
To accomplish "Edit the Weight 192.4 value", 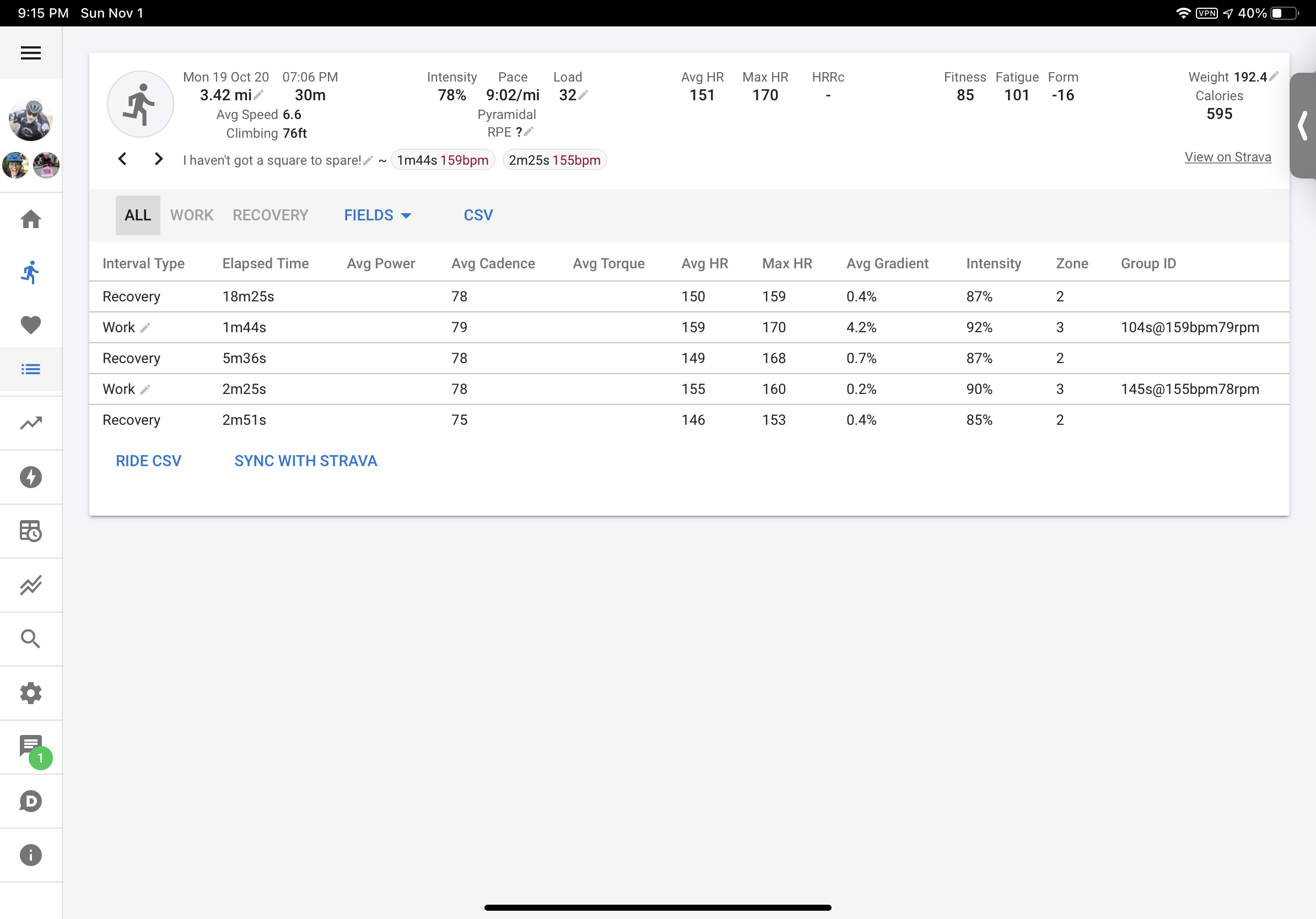I will click(x=1274, y=76).
